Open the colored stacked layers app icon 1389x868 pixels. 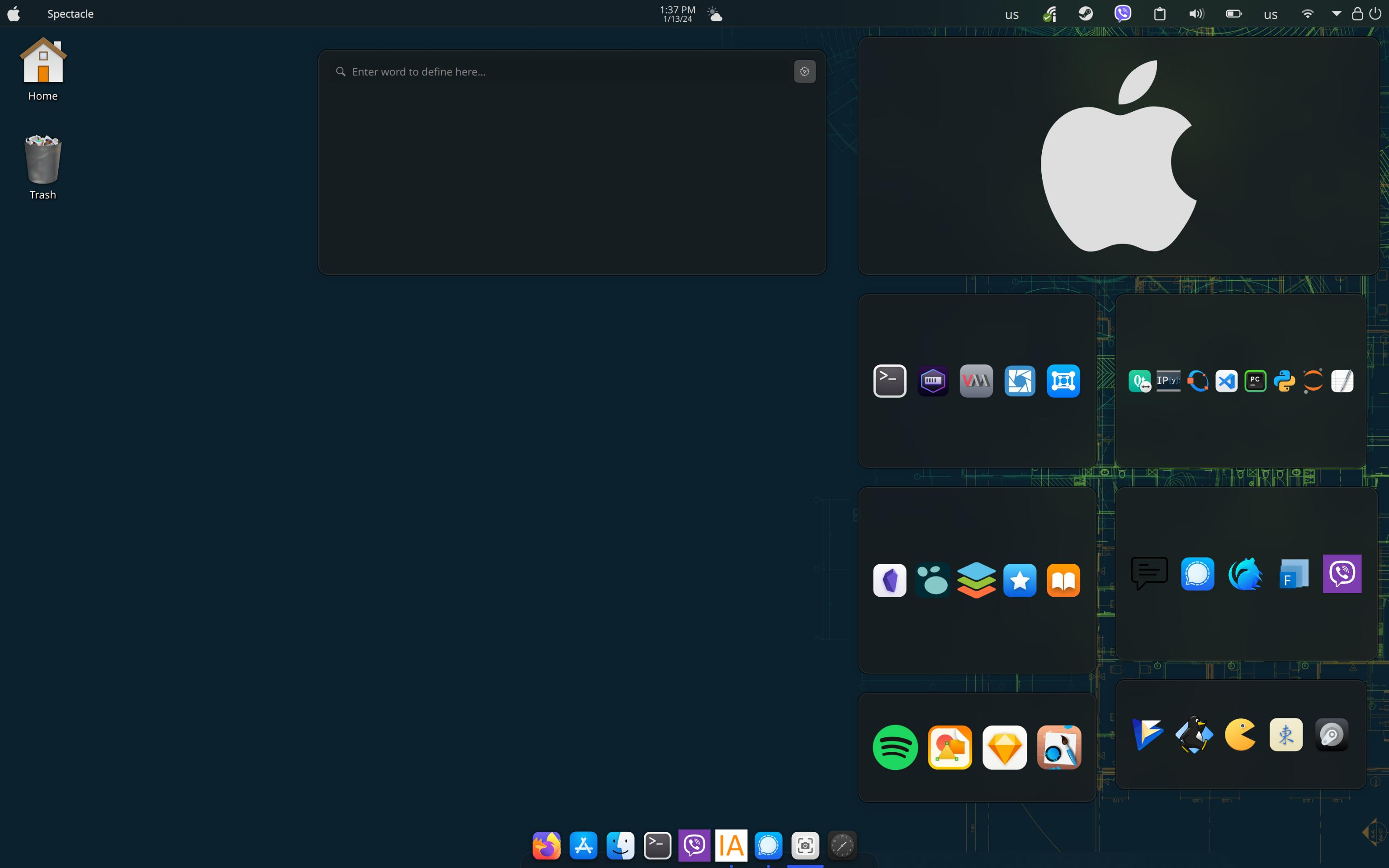pyautogui.click(x=976, y=580)
